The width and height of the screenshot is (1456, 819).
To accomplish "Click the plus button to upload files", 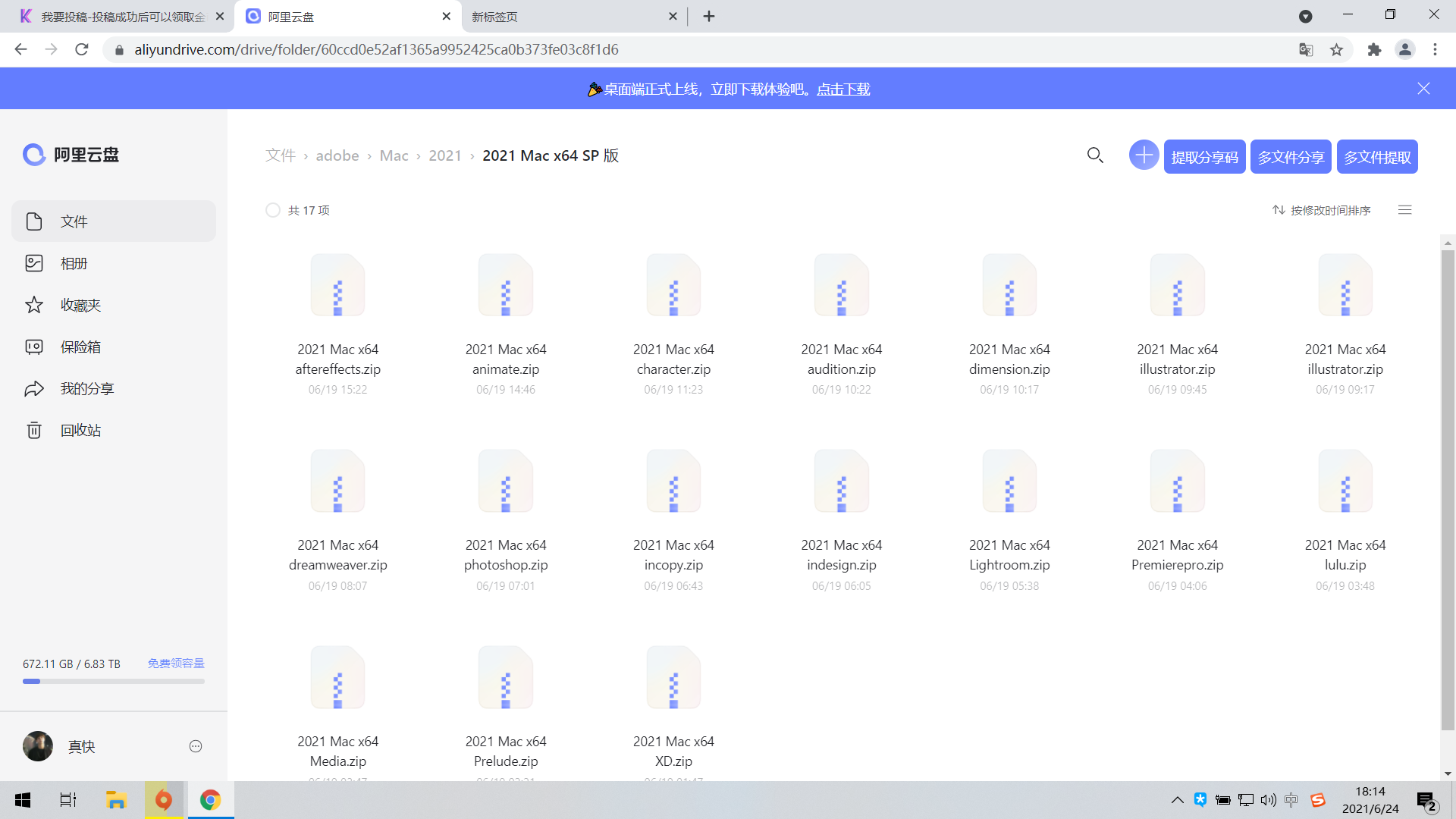I will point(1144,155).
